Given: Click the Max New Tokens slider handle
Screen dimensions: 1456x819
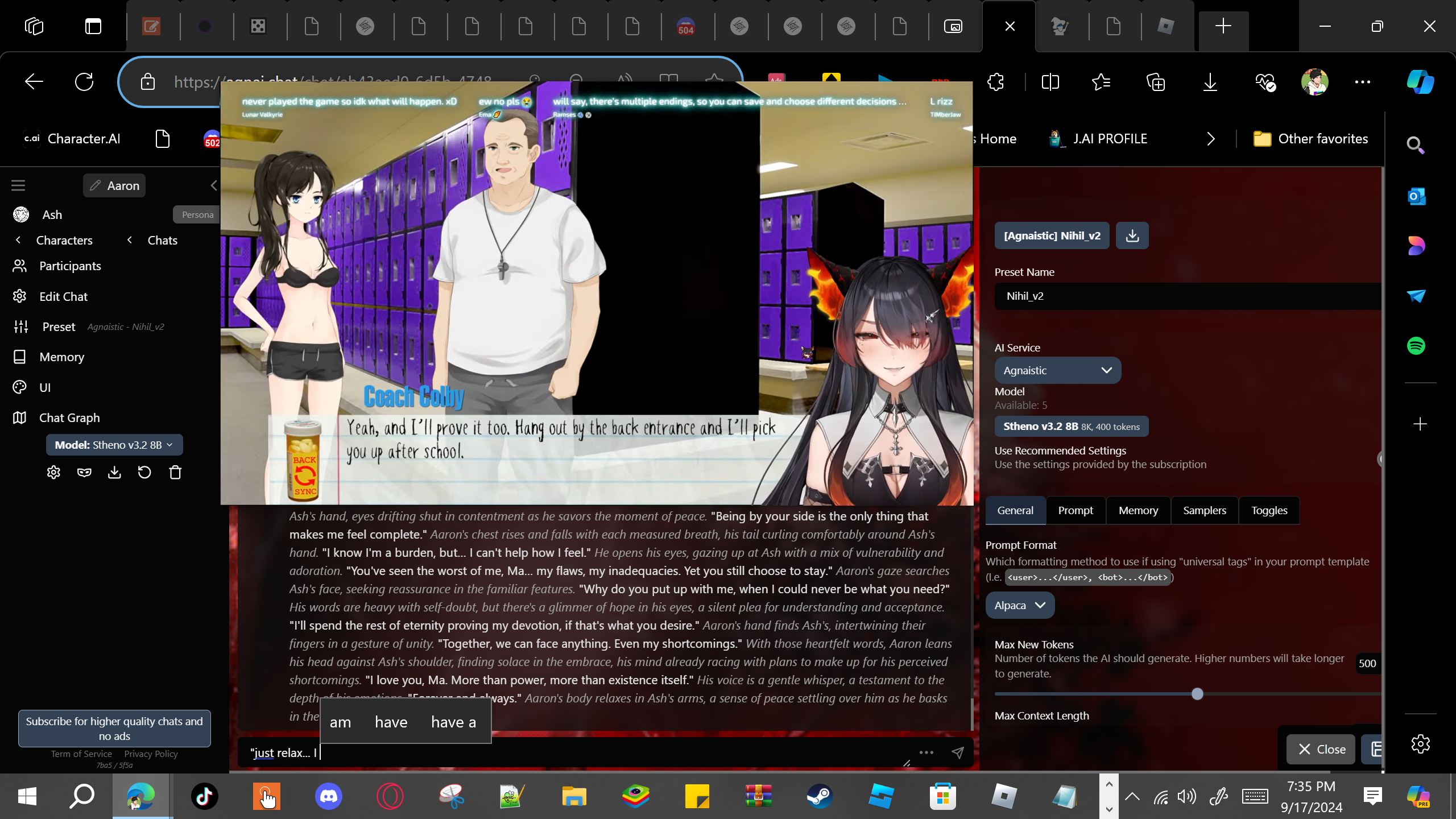Looking at the screenshot, I should 1197,694.
